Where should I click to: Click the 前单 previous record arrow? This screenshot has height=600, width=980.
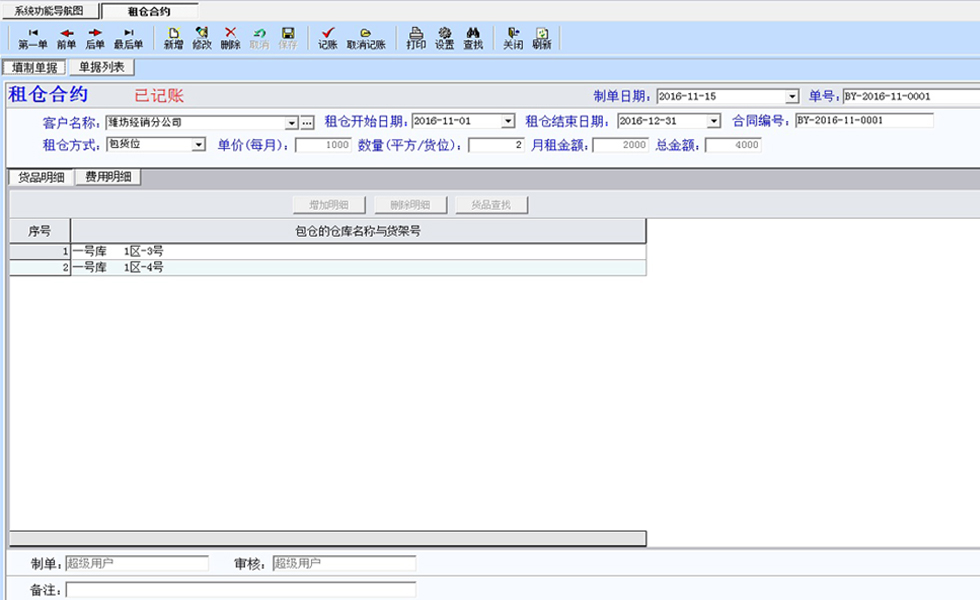pyautogui.click(x=66, y=38)
